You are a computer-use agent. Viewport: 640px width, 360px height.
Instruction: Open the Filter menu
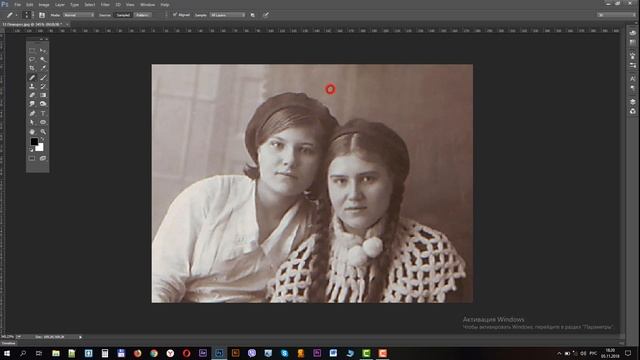coord(105,4)
